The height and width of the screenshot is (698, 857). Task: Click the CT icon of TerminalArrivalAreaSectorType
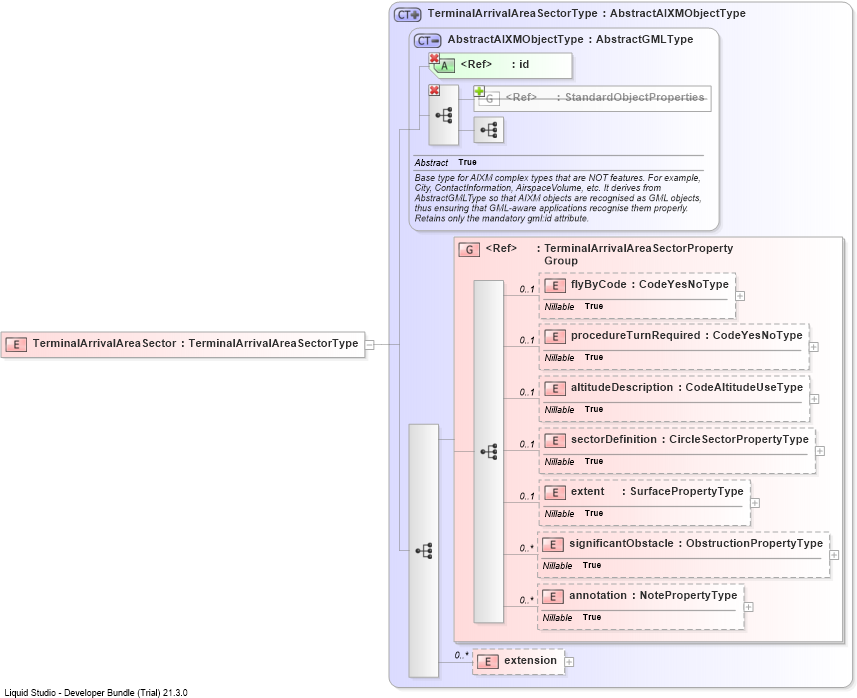(408, 15)
